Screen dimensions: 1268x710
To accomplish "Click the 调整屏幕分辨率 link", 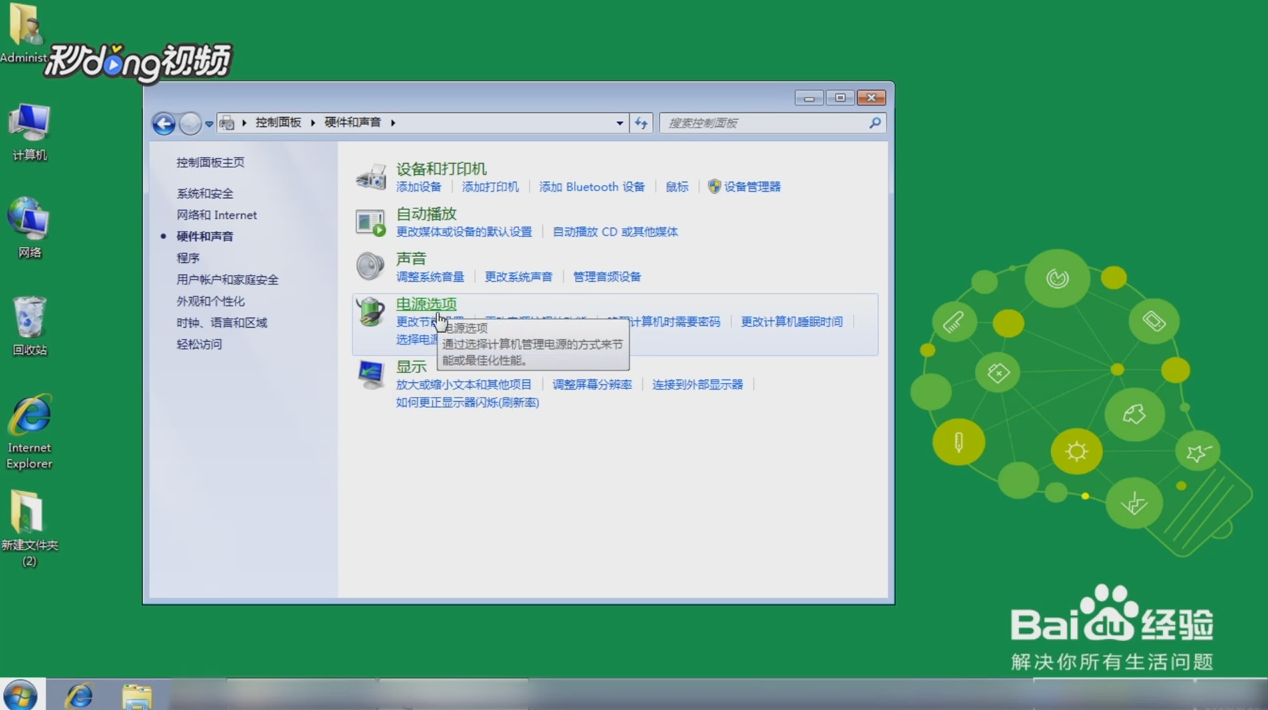I will (592, 385).
